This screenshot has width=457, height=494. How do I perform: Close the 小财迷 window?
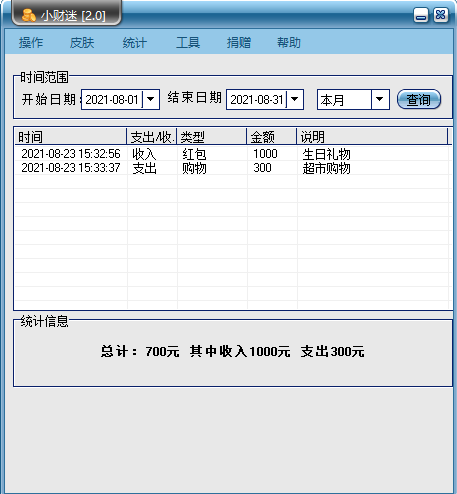(441, 15)
